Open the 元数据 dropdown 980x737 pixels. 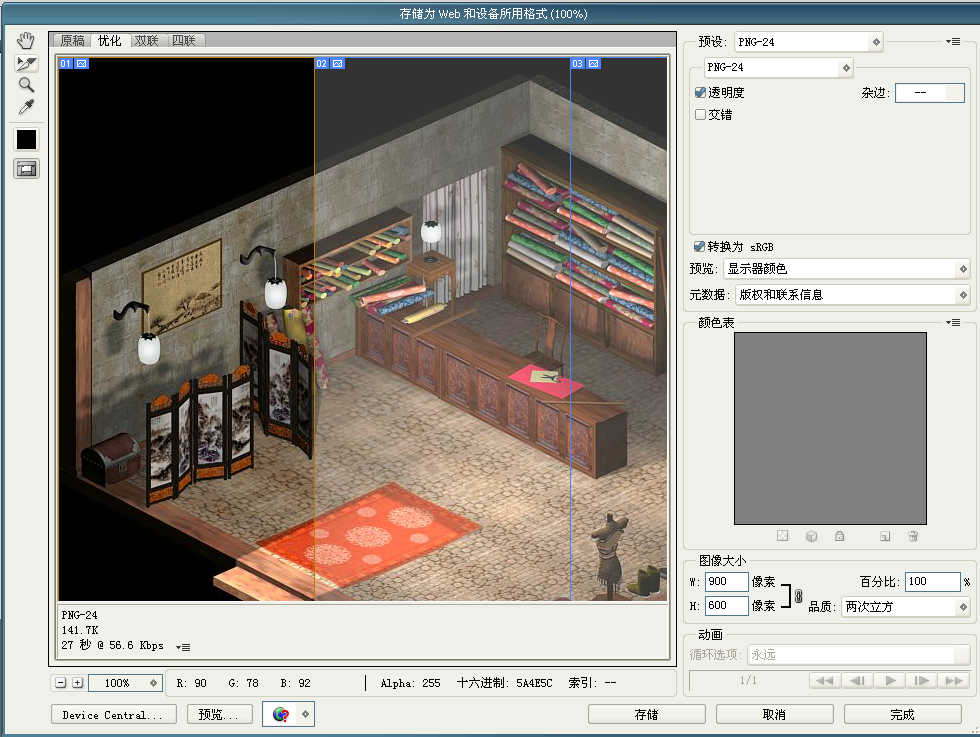tap(852, 294)
